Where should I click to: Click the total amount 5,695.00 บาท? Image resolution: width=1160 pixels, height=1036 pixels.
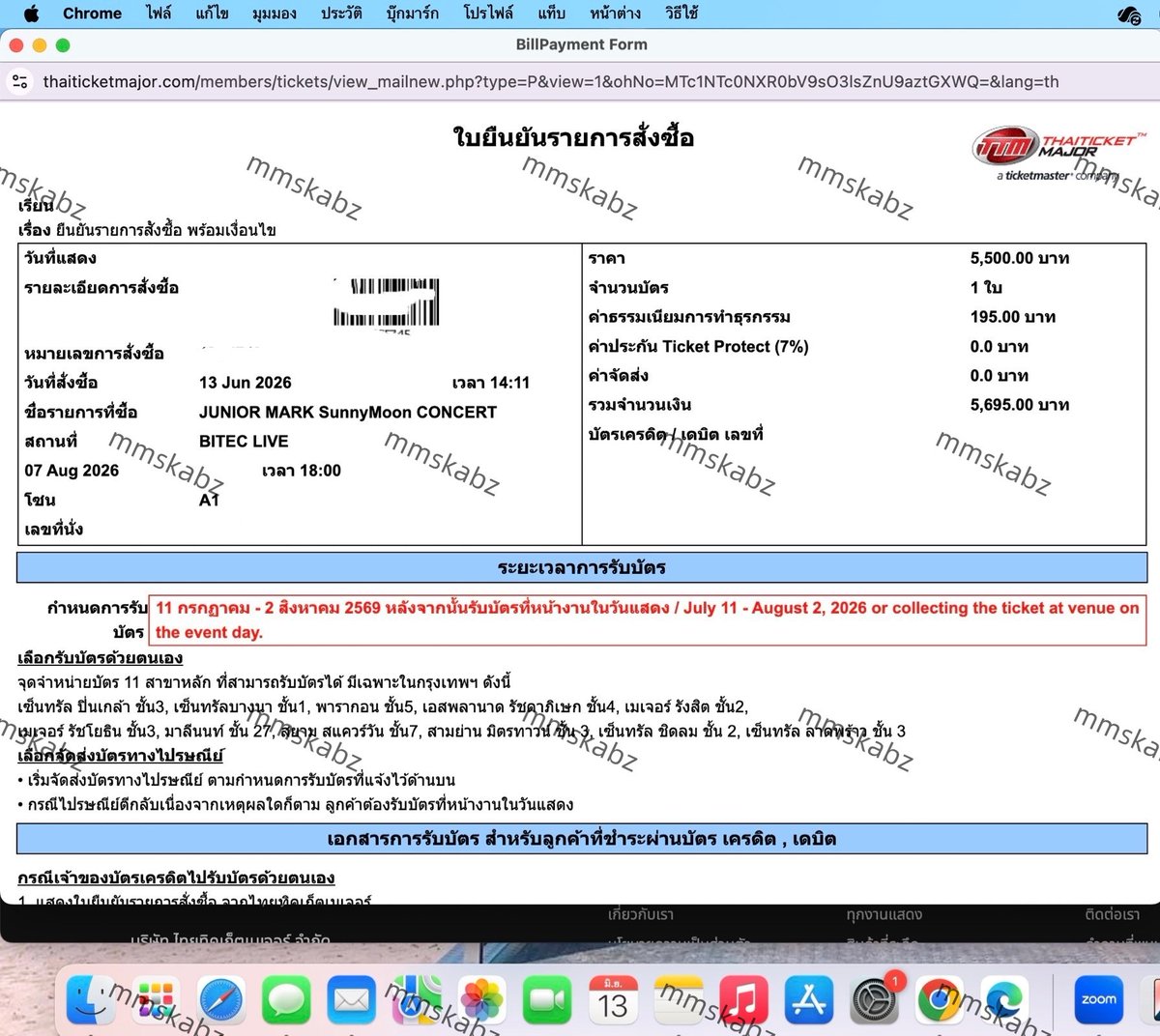point(1020,405)
